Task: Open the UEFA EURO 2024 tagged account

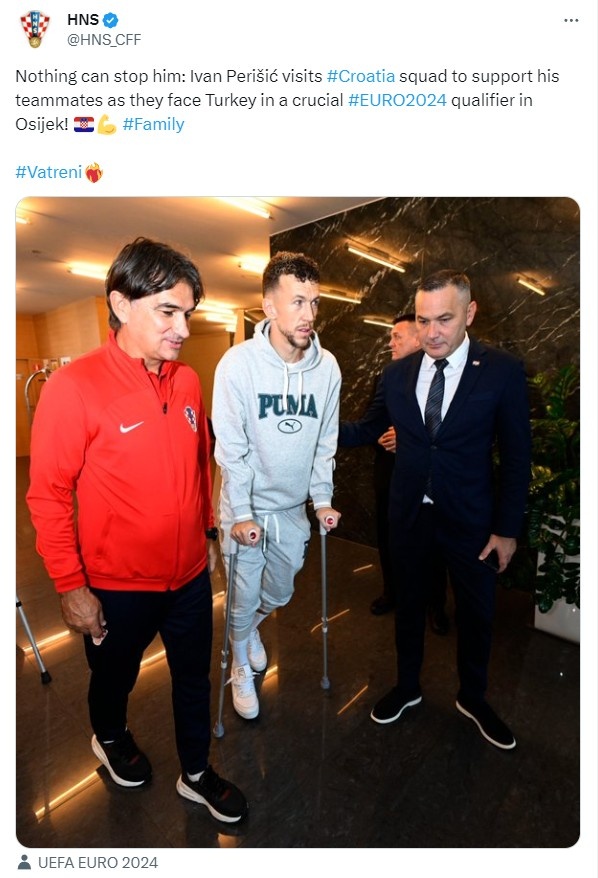Action: click(x=98, y=862)
